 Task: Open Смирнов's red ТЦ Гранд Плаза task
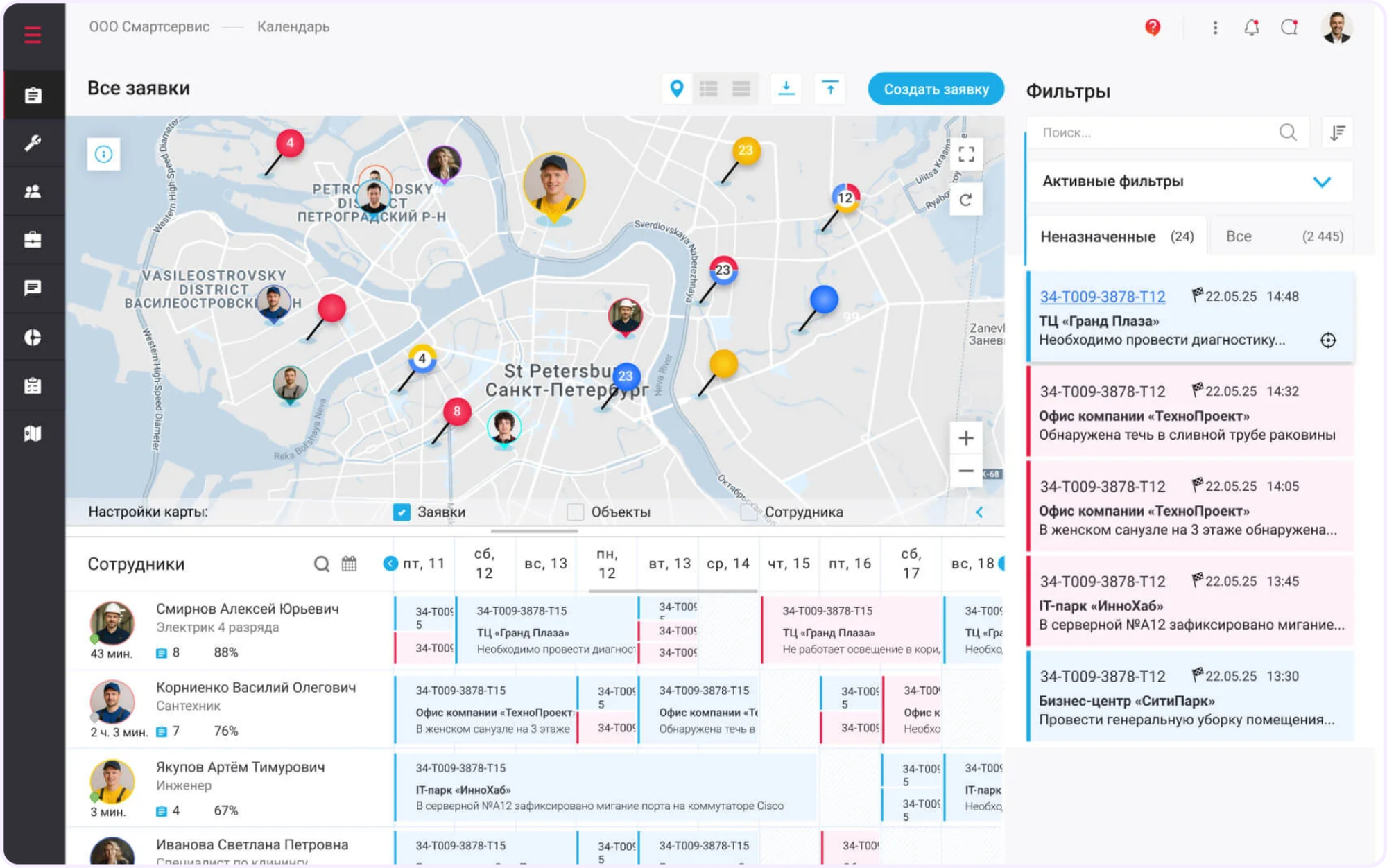[x=851, y=630]
